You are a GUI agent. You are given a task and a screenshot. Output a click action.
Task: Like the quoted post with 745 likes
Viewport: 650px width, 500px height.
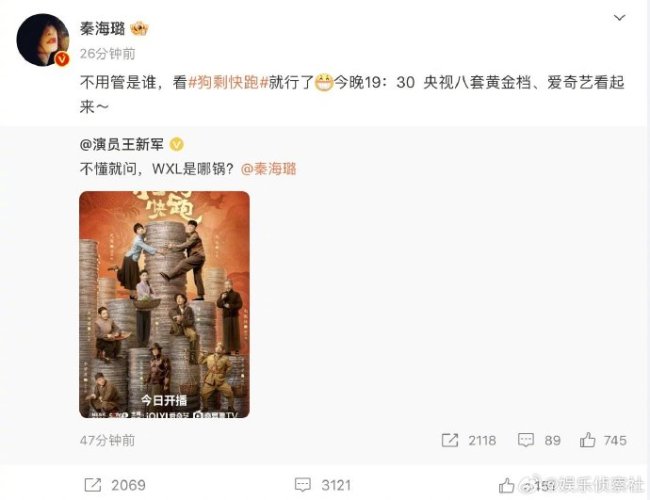click(587, 440)
